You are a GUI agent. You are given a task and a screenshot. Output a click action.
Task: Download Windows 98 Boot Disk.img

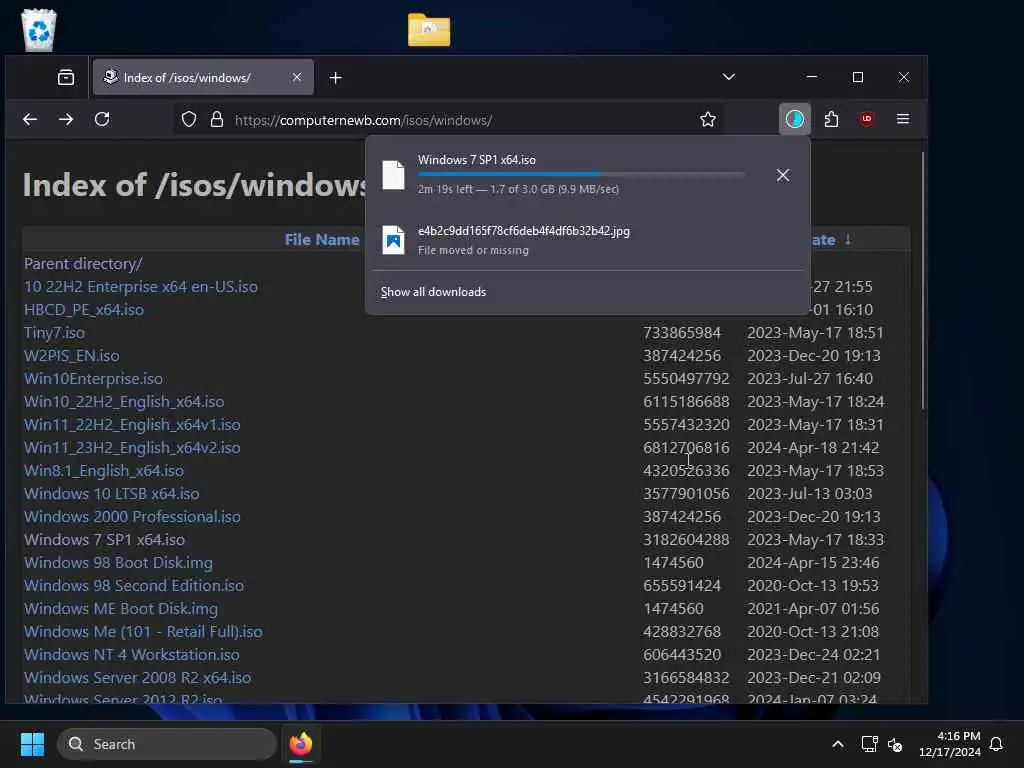[118, 562]
